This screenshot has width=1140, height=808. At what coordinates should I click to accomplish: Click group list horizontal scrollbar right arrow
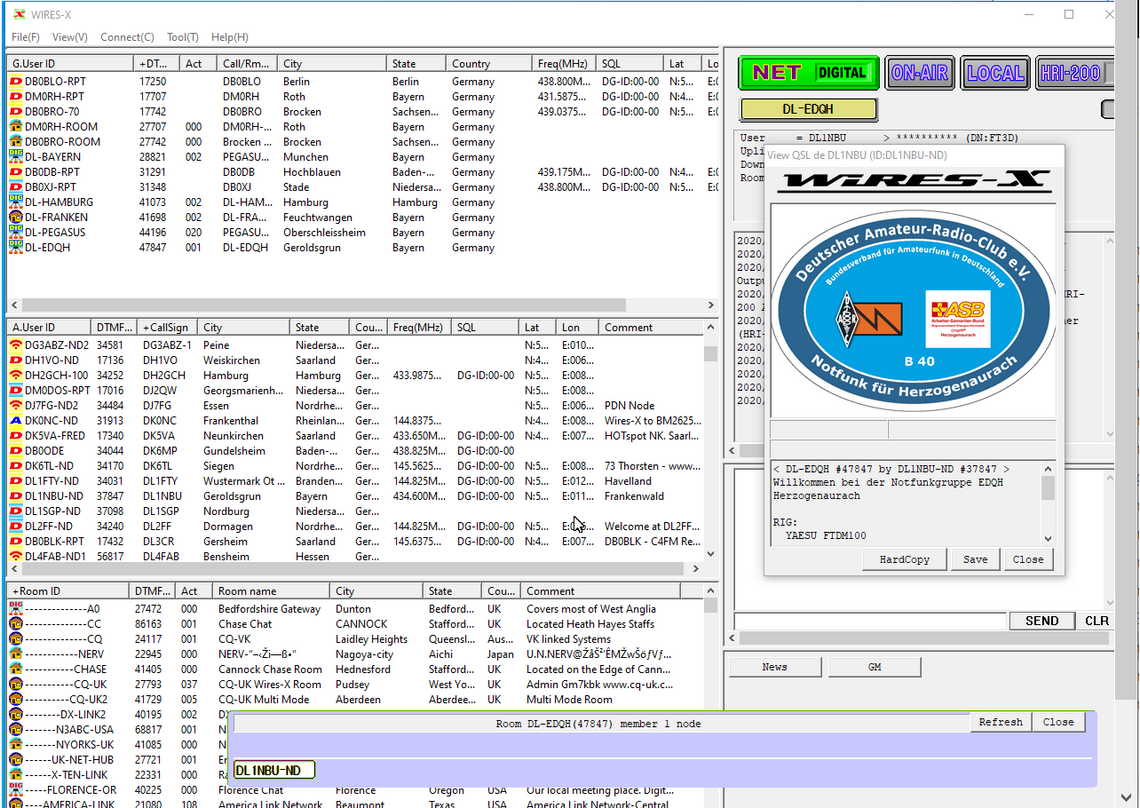[x=711, y=305]
